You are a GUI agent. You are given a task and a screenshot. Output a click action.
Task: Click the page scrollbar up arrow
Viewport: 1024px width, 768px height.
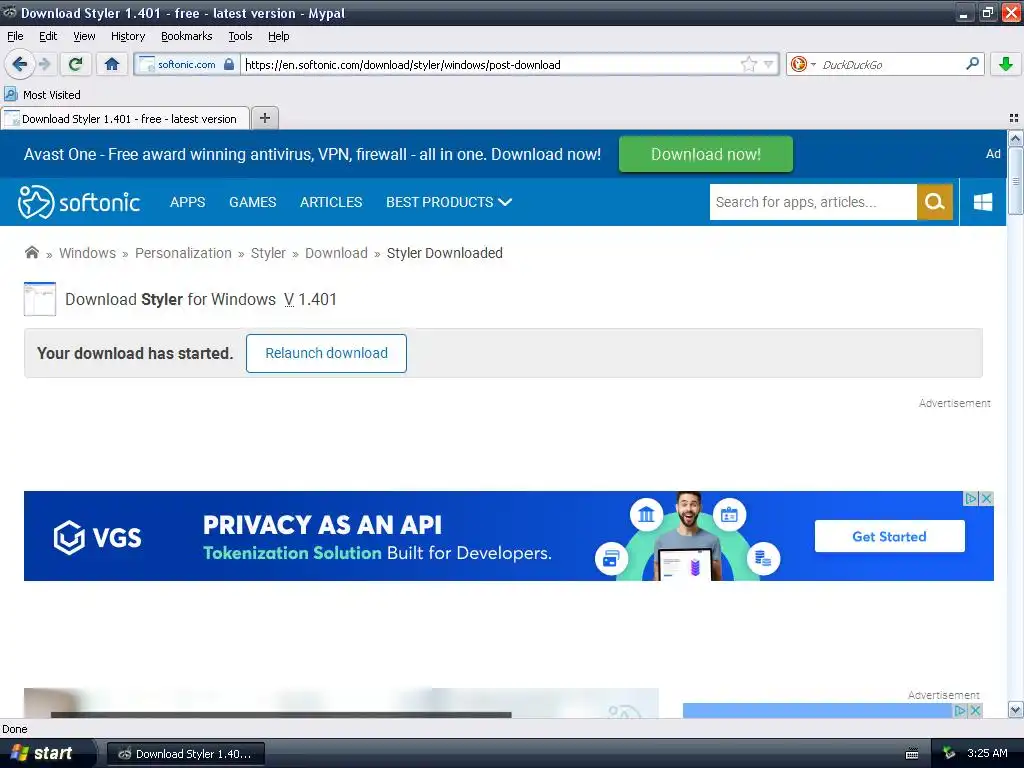click(x=1016, y=138)
